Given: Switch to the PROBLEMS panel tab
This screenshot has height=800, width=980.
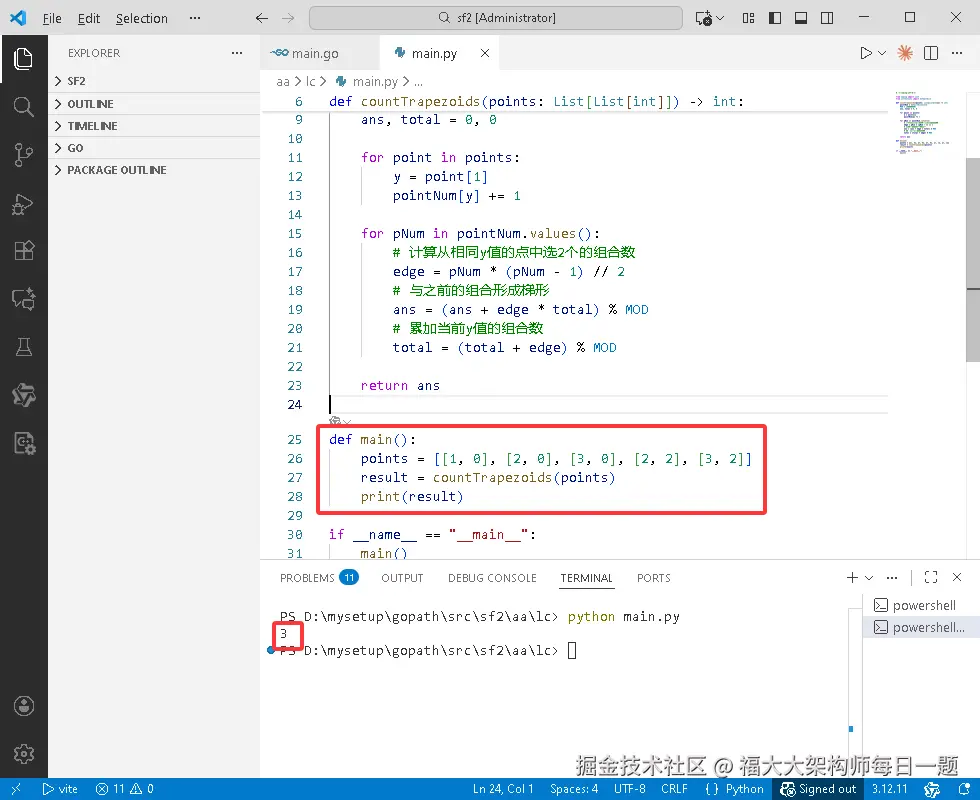Looking at the screenshot, I should pos(319,578).
